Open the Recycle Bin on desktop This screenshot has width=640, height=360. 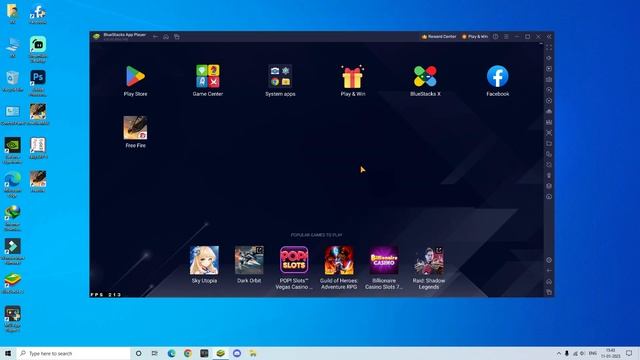12,81
